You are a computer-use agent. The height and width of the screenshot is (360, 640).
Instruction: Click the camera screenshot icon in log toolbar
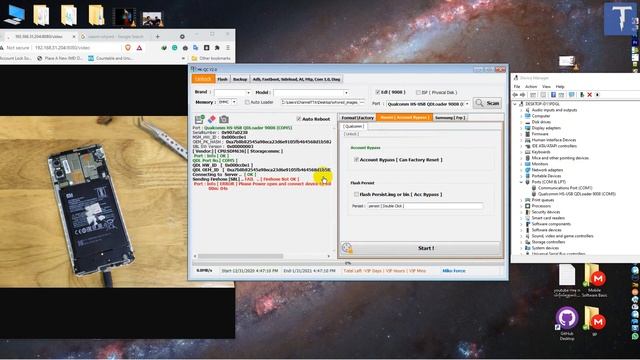[x=224, y=119]
